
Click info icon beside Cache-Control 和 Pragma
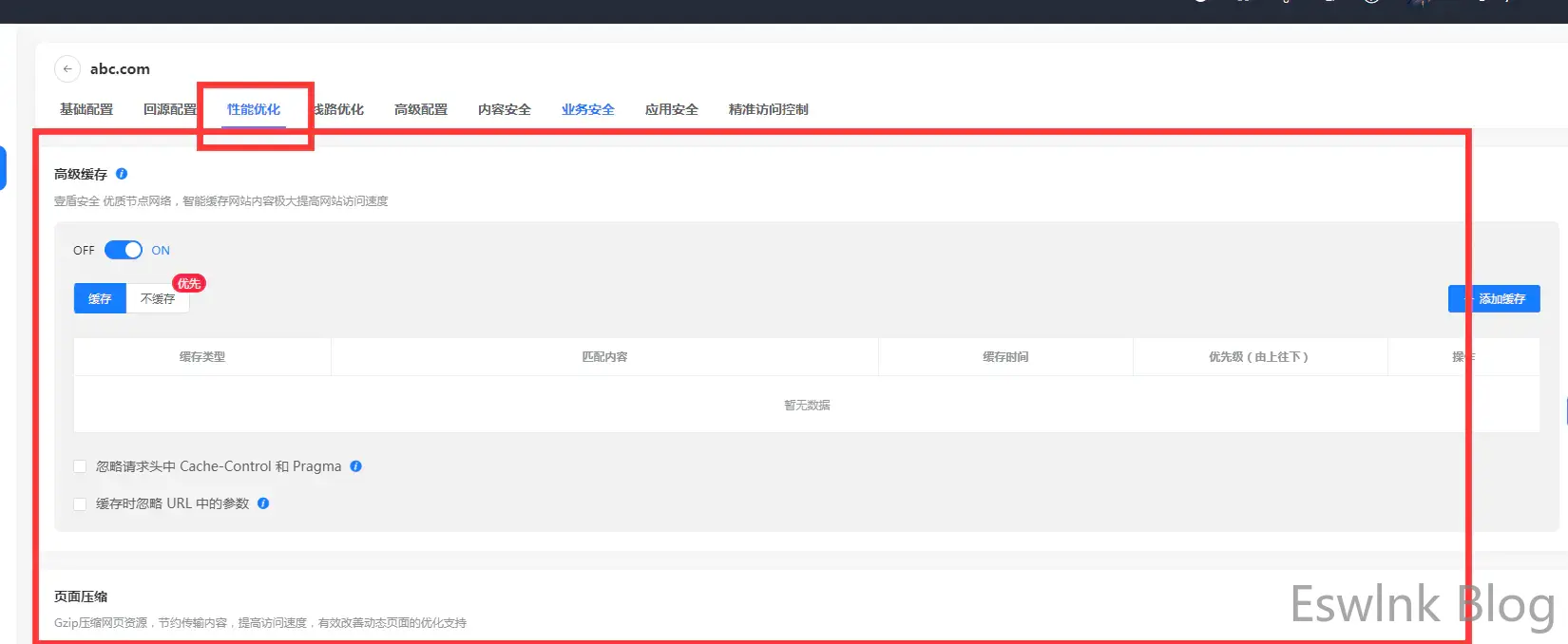click(x=355, y=466)
